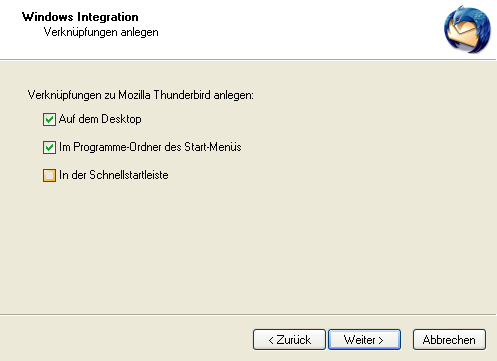Disable Im Programme-Ordner des Start-Menüs checkbox
This screenshot has width=497, height=361.
tap(49, 147)
